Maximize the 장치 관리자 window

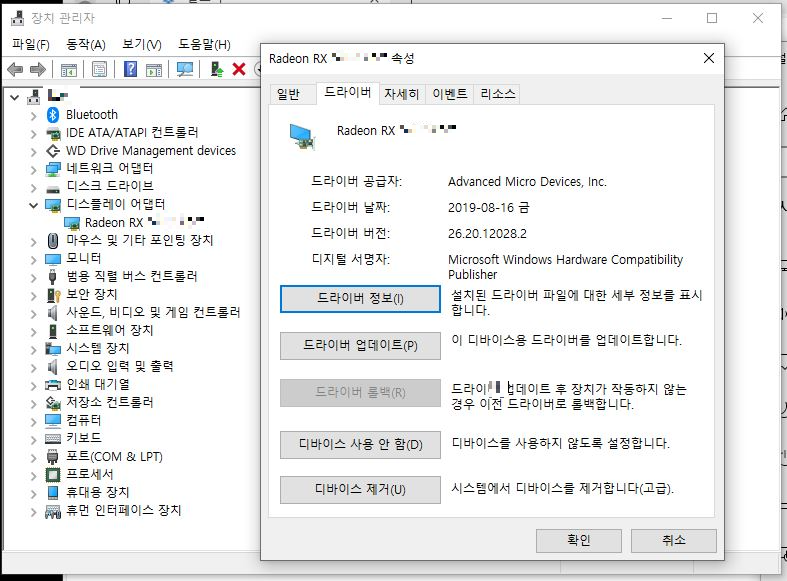click(712, 19)
